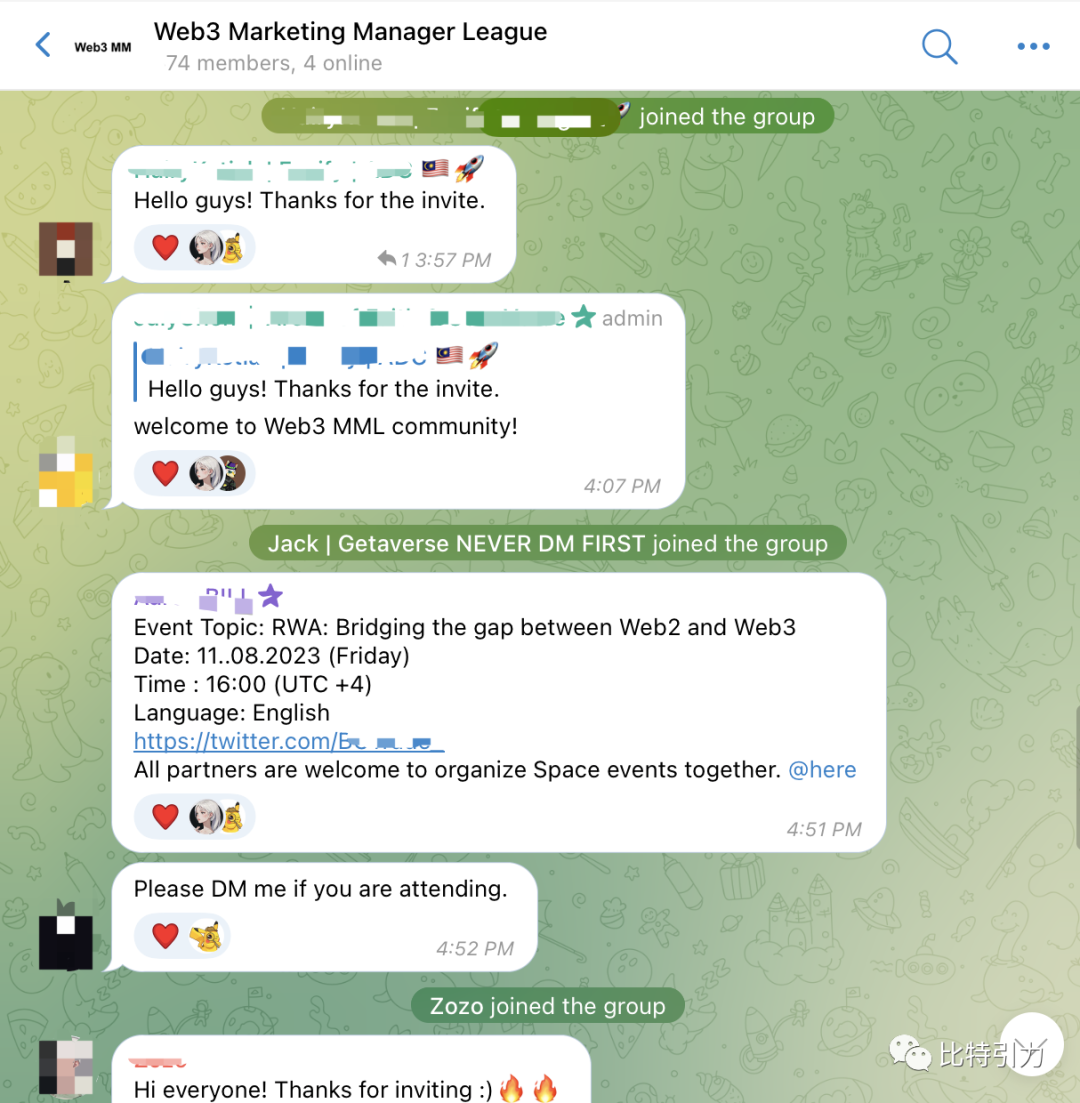Screen dimensions: 1080x1103
Task: Toggle heart reaction on 'Please DM me' message
Action: pyautogui.click(x=165, y=936)
